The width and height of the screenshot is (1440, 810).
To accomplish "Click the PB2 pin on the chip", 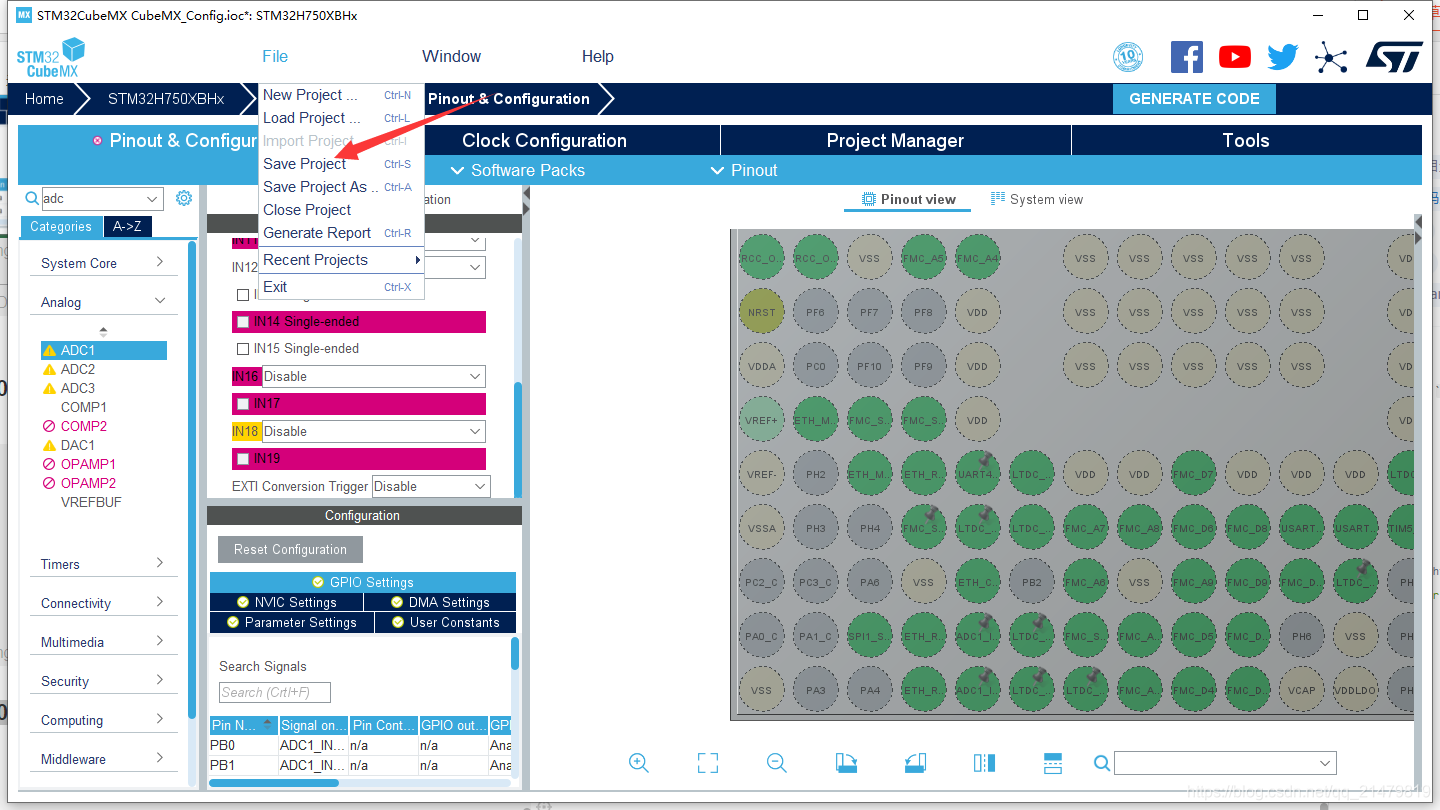I will [1031, 582].
